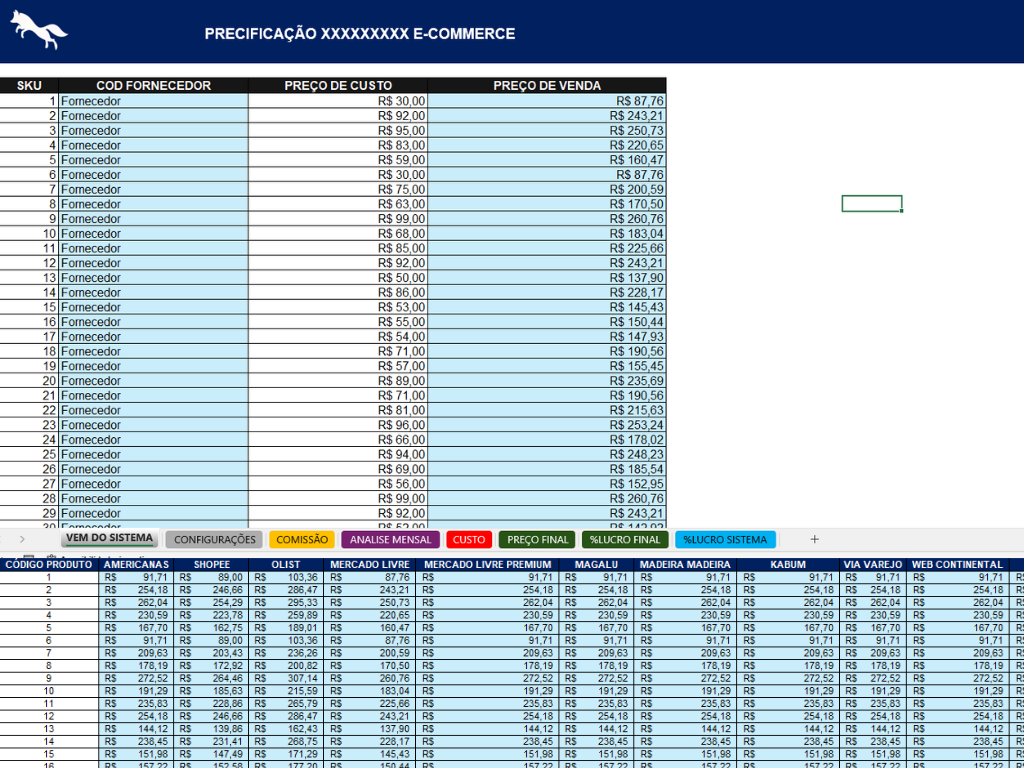
Task: Open the VEM DO SISTEMA sheet tab
Action: [109, 539]
